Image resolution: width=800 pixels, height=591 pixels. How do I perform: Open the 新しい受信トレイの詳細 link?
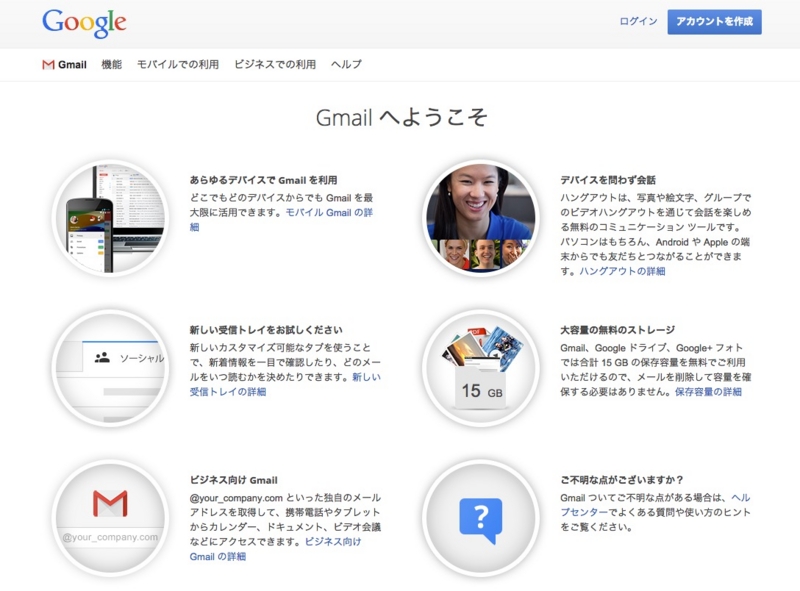(x=228, y=392)
